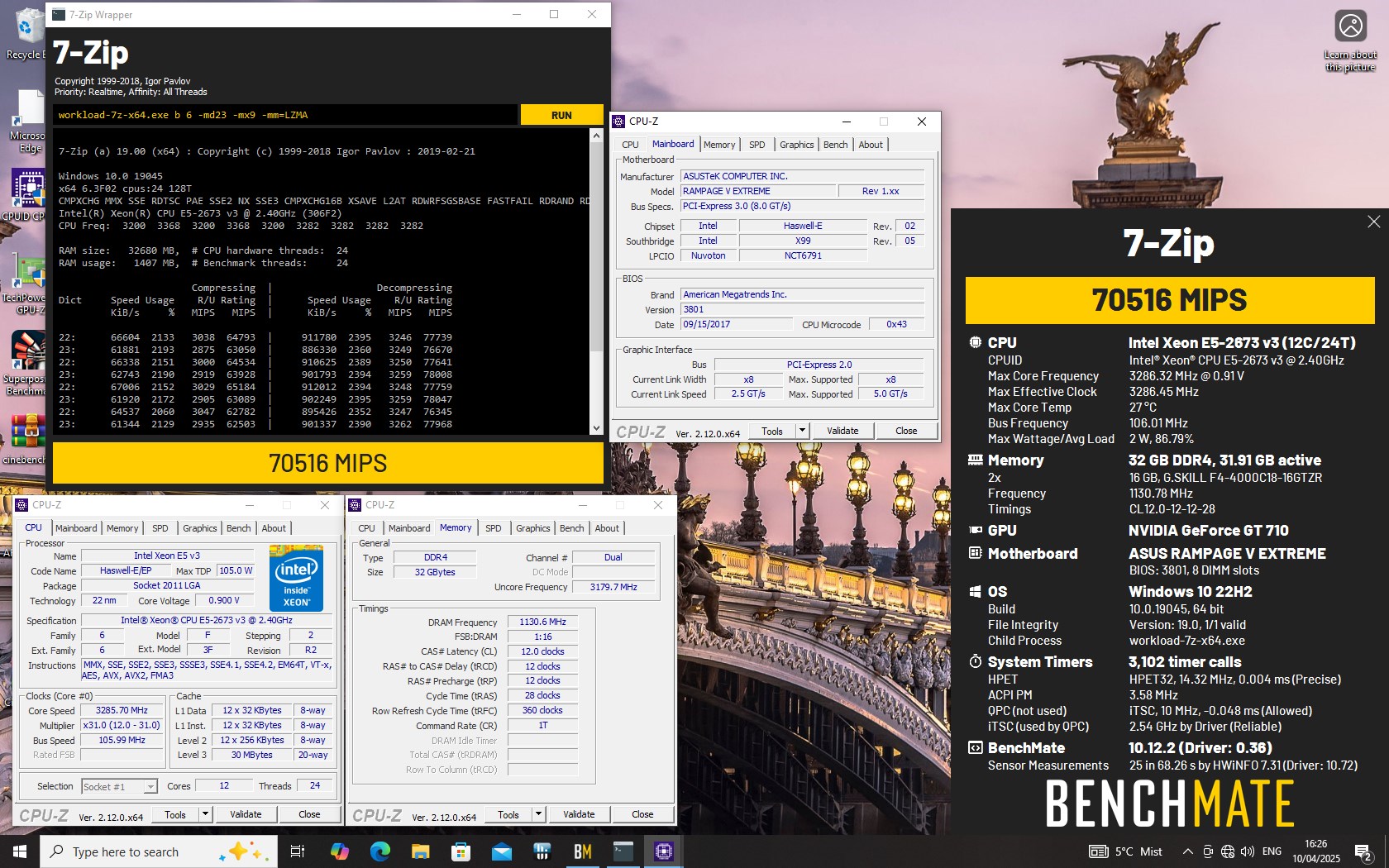
Task: Open SPD tab in Memory CPU-Z window
Action: pos(494,528)
